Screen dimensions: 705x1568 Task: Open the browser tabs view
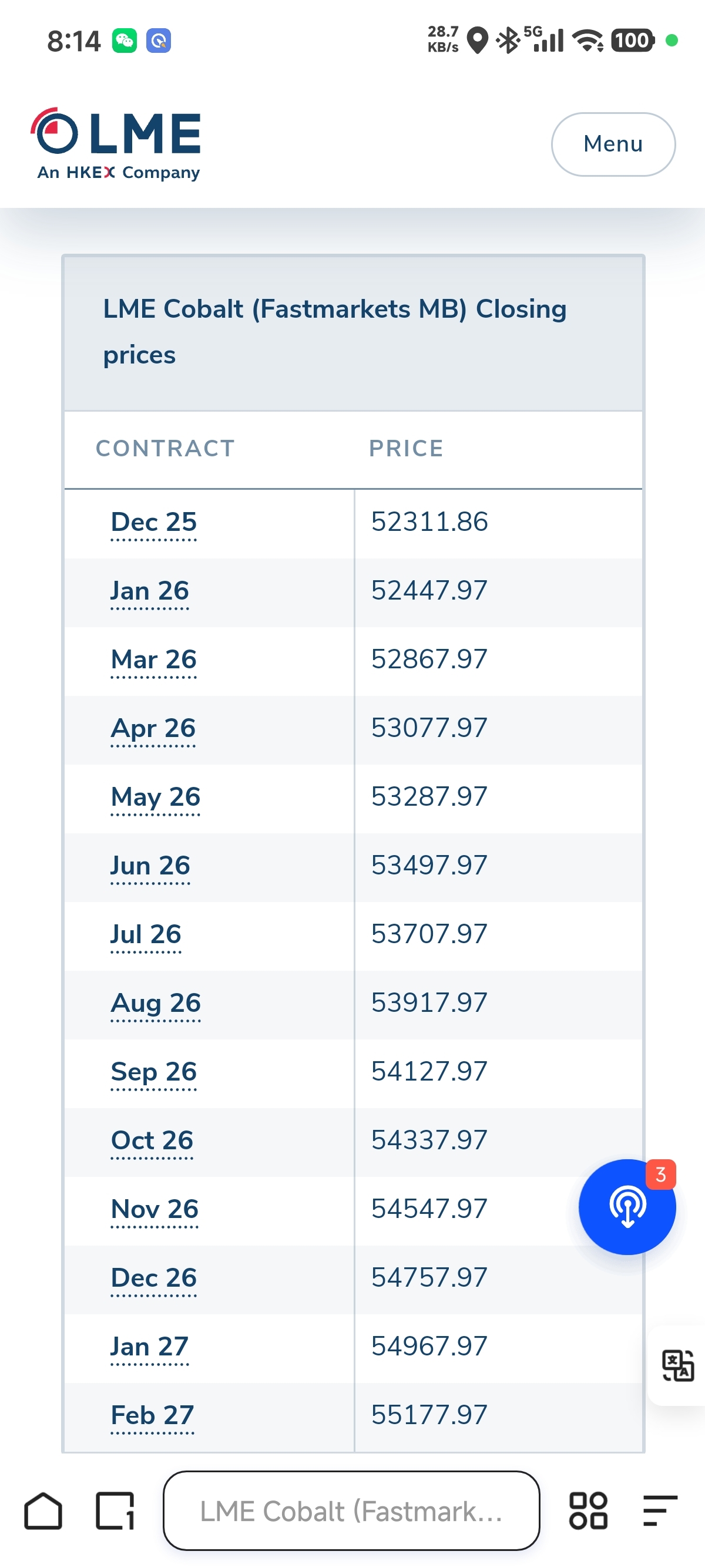tap(115, 1511)
